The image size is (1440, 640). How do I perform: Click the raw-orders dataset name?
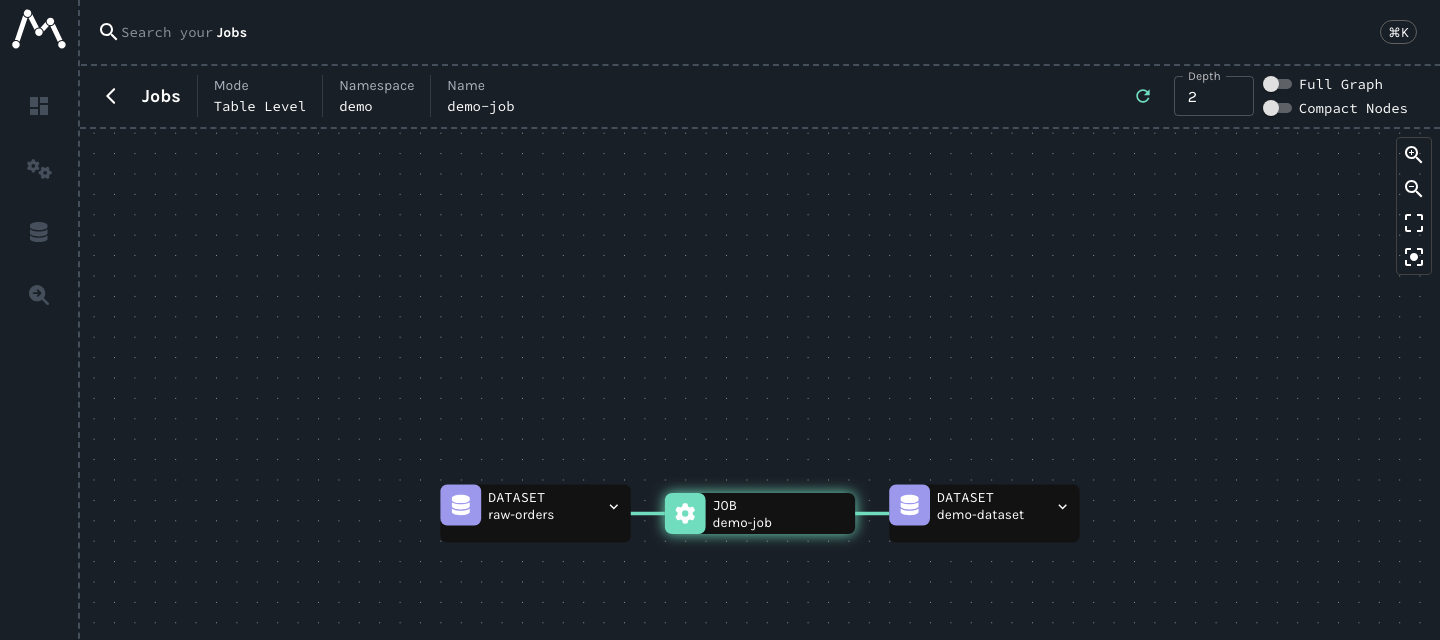click(x=521, y=515)
